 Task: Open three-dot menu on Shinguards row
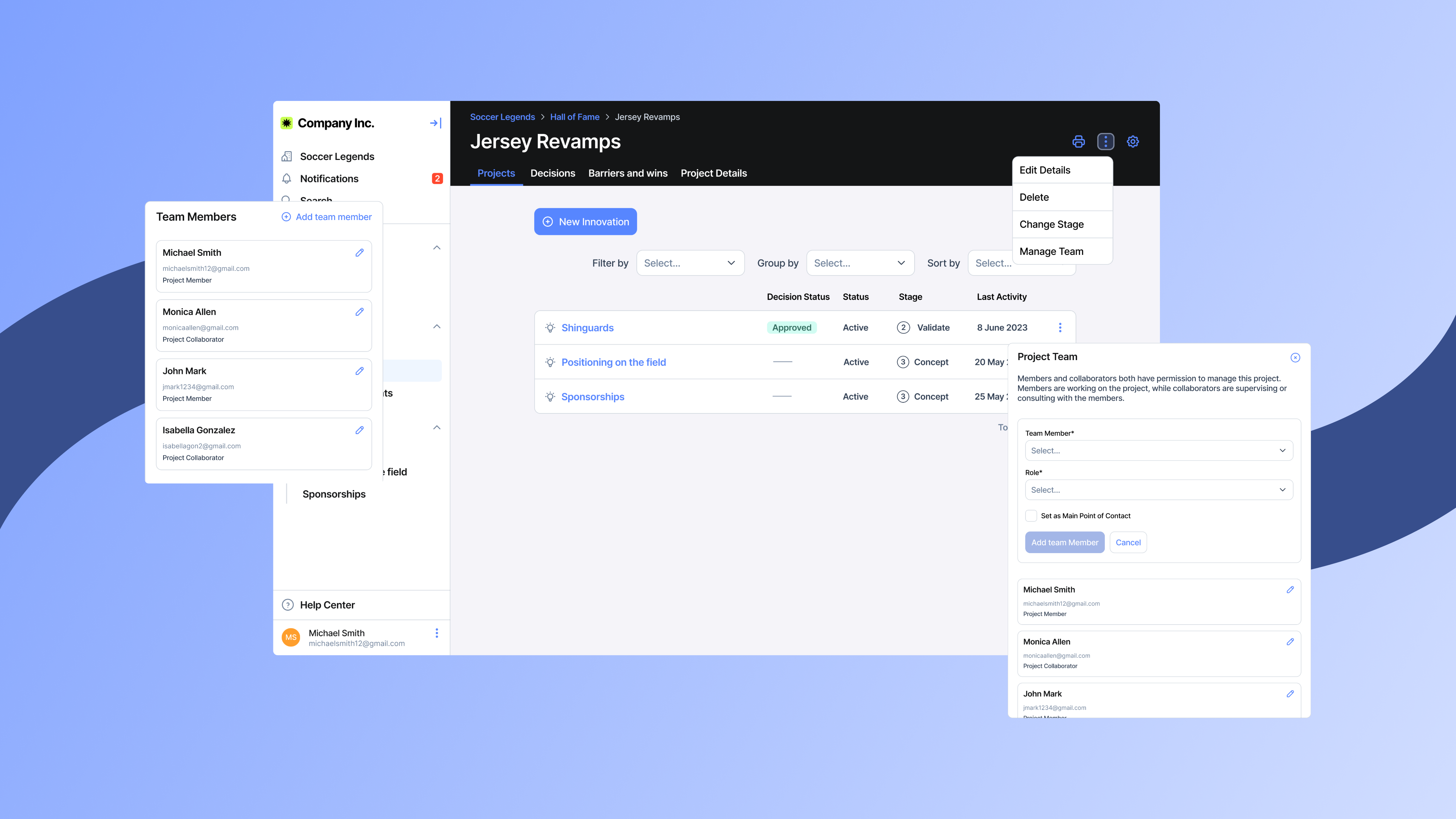coord(1060,328)
